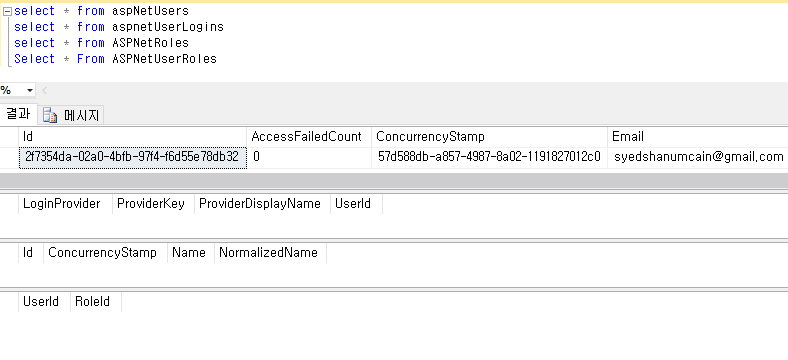The height and width of the screenshot is (360, 788).
Task: Select the 결과 results tab
Action: [x=18, y=114]
